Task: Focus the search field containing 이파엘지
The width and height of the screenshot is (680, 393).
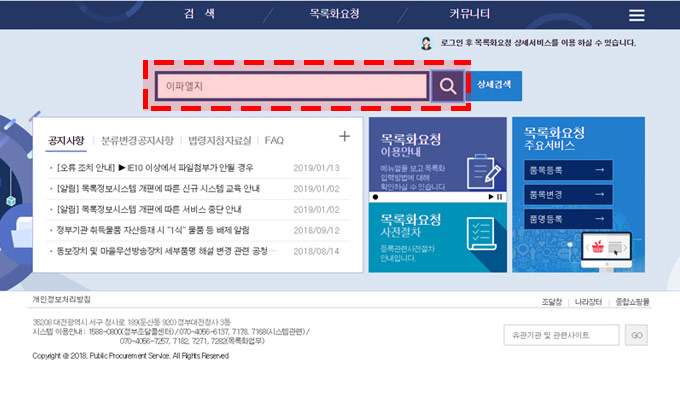Action: click(x=292, y=86)
